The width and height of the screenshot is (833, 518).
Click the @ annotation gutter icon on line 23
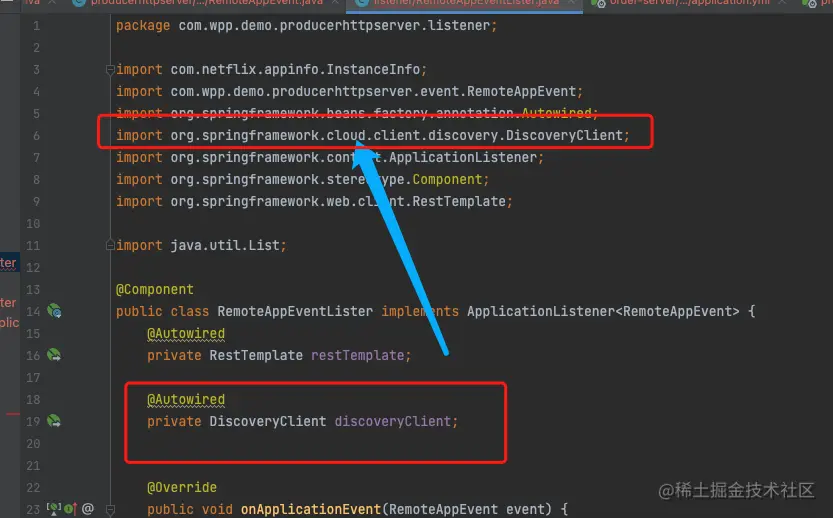point(88,509)
